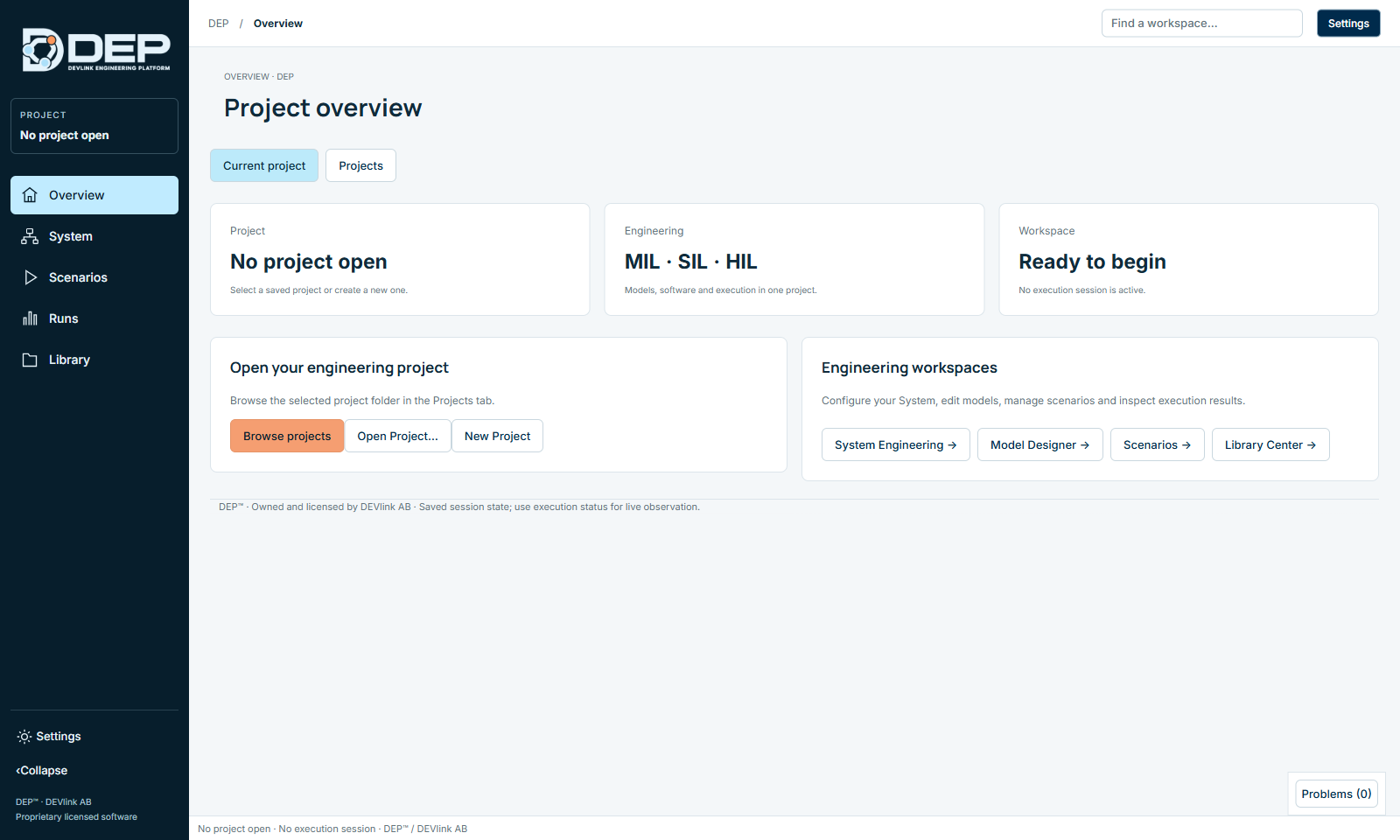Click 'Open your engineering project' heading
The width and height of the screenshot is (1400, 840).
click(x=339, y=368)
